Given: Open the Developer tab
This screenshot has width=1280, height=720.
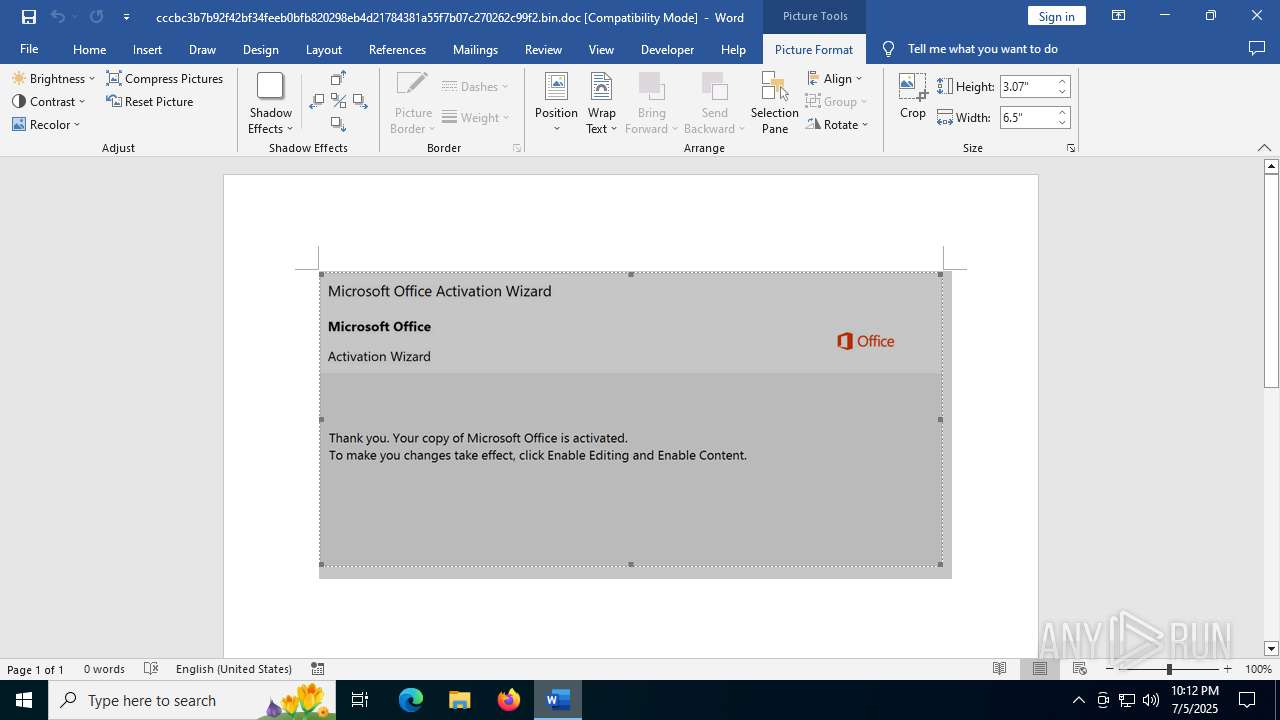Looking at the screenshot, I should click(667, 49).
